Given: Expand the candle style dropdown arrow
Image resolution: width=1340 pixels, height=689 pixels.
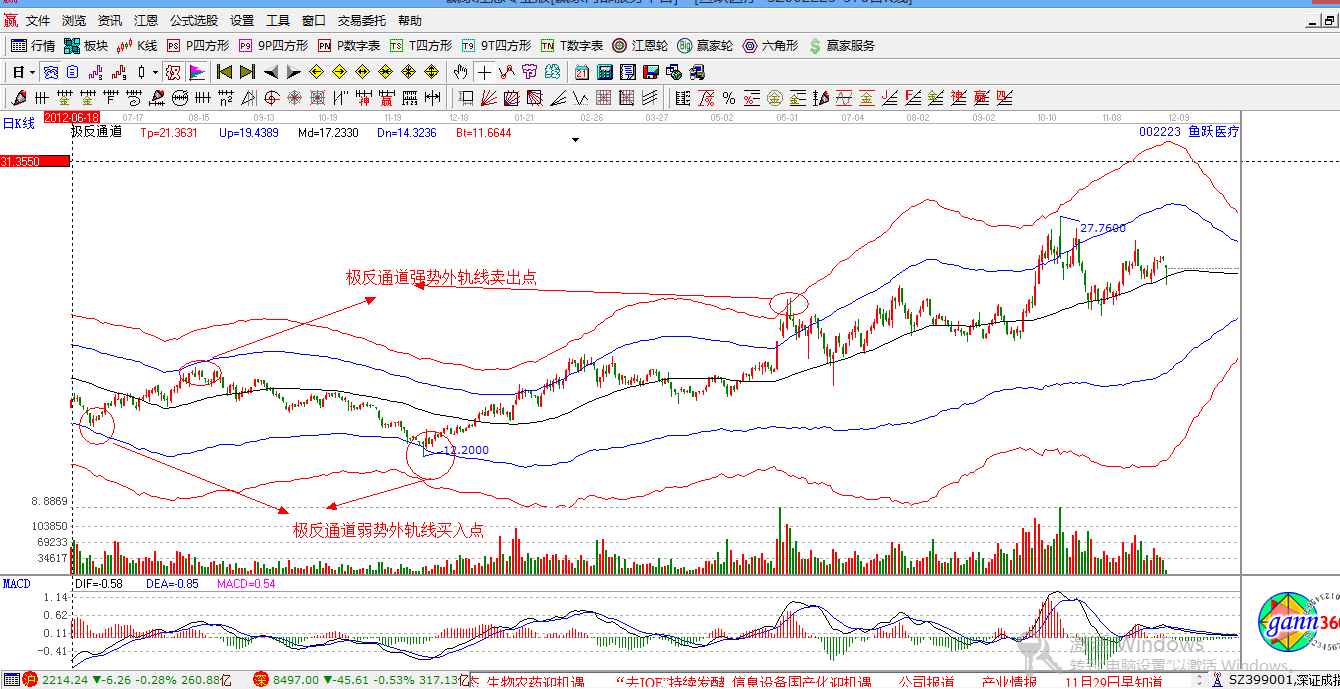Looking at the screenshot, I should pos(154,72).
